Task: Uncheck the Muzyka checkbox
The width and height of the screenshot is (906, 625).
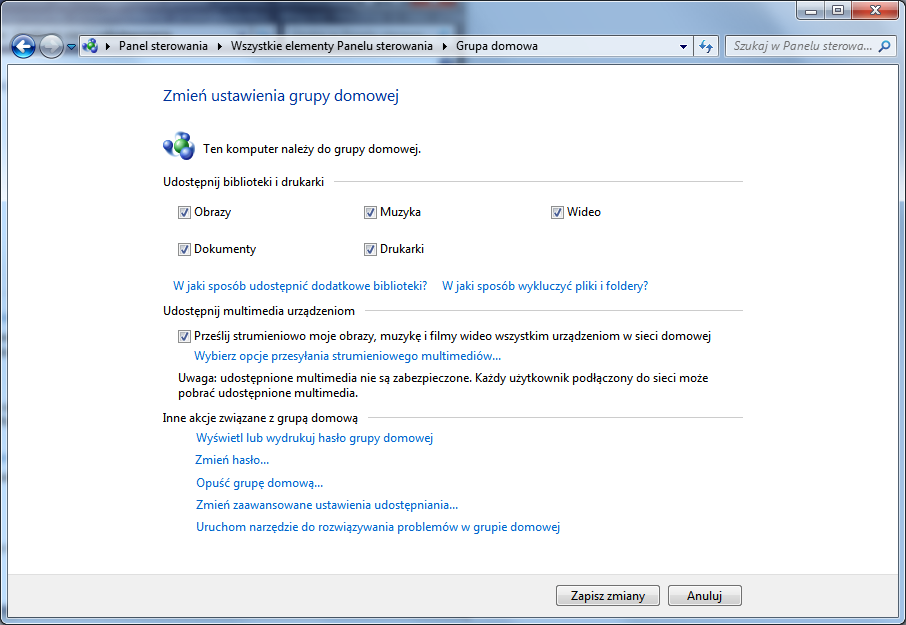Action: pyautogui.click(x=370, y=213)
